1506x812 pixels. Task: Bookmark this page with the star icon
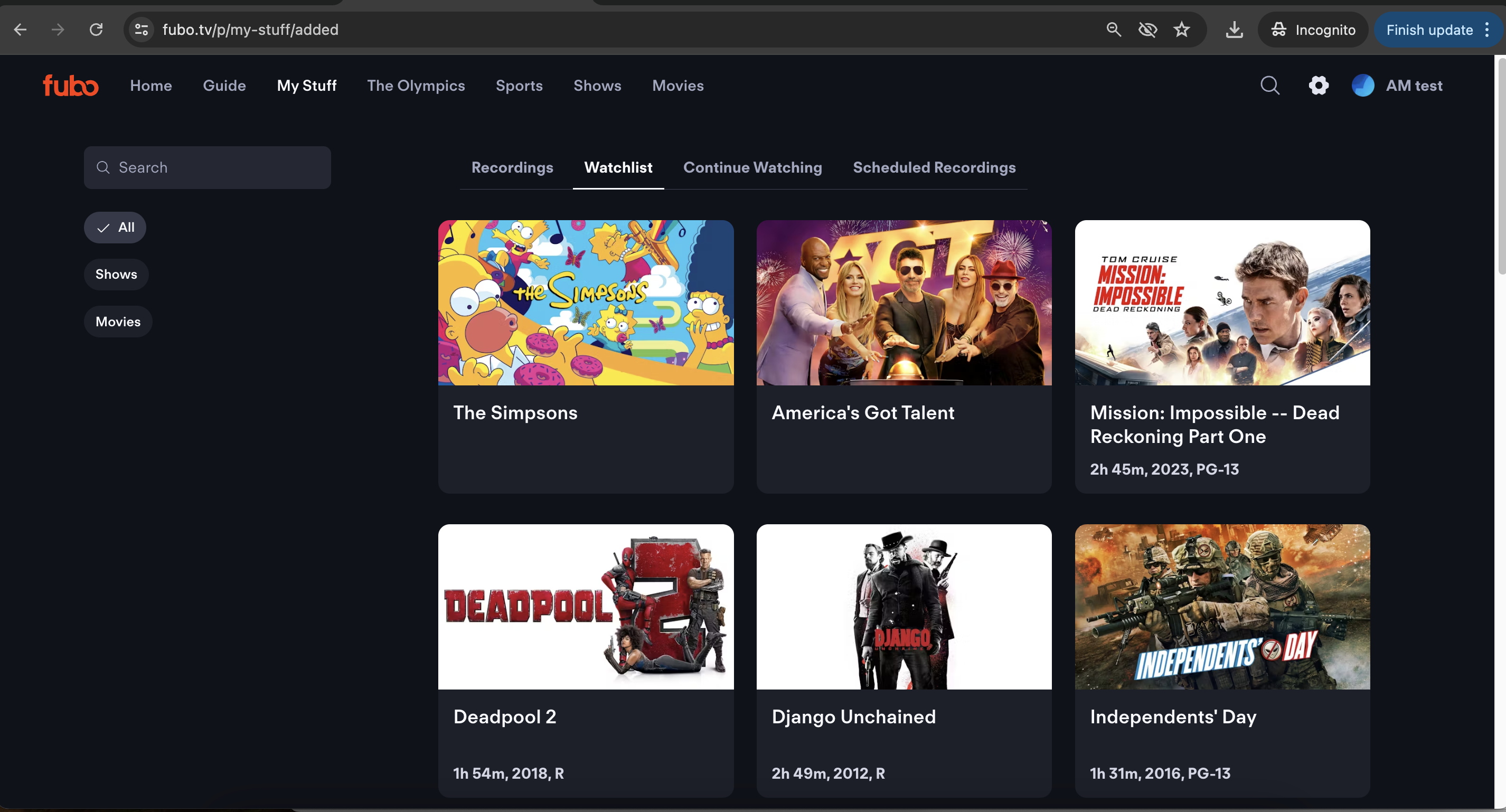[1182, 29]
